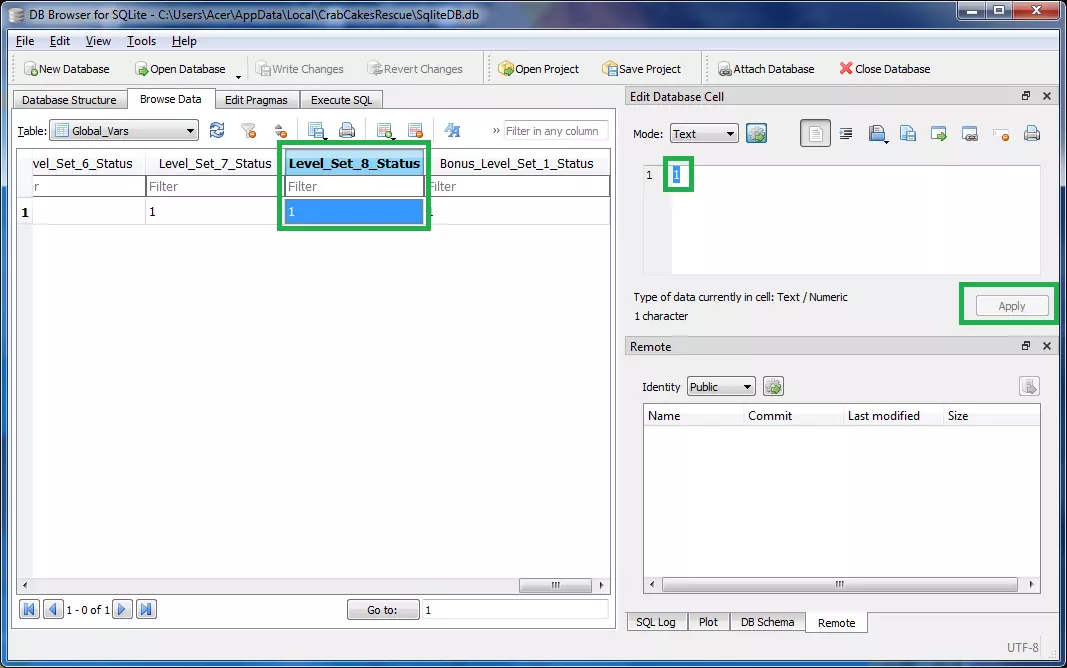1067x668 pixels.
Task: Print the cell contents using the cell editor printer icon
Action: tap(1032, 133)
